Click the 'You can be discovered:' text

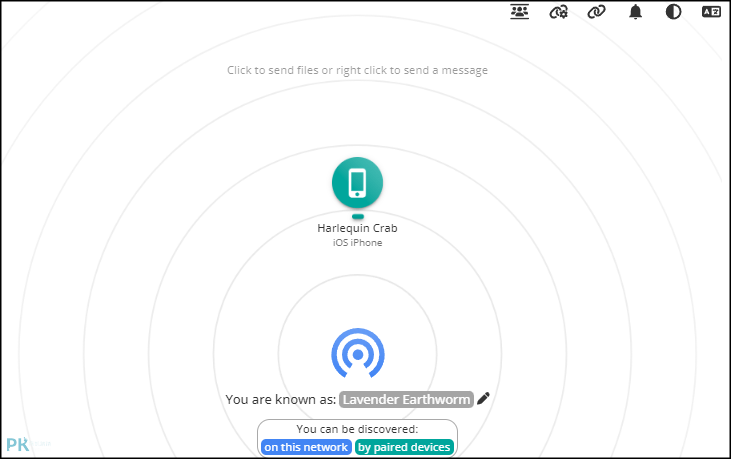[x=358, y=429]
